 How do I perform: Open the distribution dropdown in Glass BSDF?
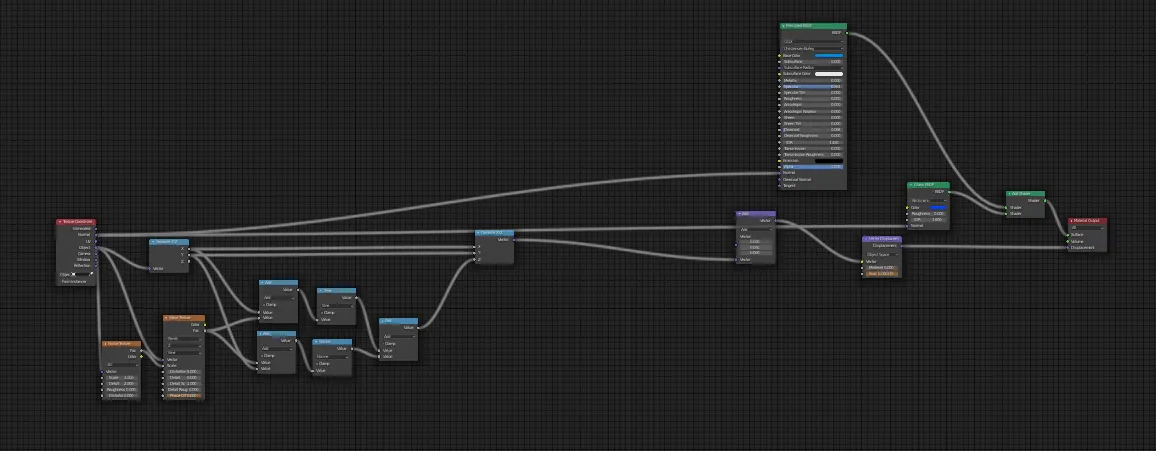click(x=929, y=200)
